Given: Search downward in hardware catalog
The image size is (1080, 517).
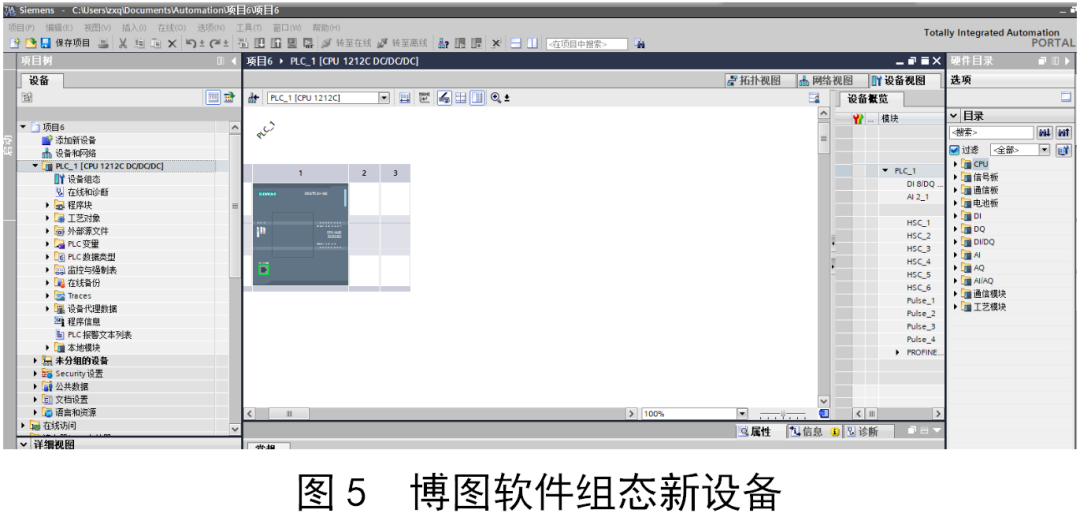Looking at the screenshot, I should [x=1045, y=132].
